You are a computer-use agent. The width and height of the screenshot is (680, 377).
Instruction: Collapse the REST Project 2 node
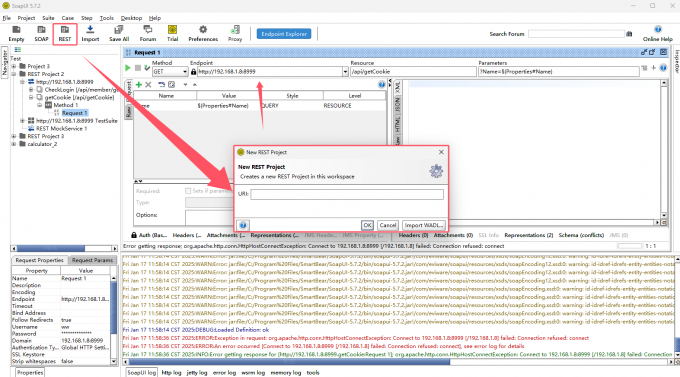[x=14, y=74]
